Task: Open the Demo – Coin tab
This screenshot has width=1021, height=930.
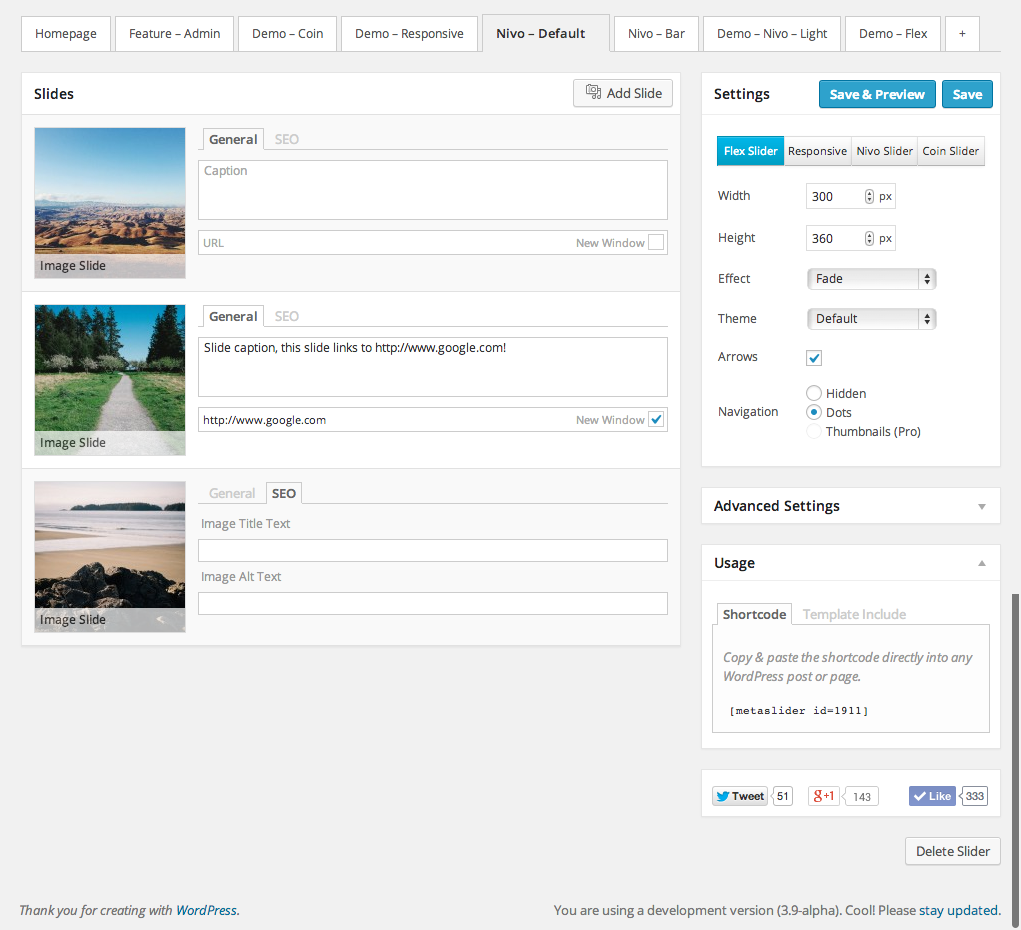Action: point(287,33)
